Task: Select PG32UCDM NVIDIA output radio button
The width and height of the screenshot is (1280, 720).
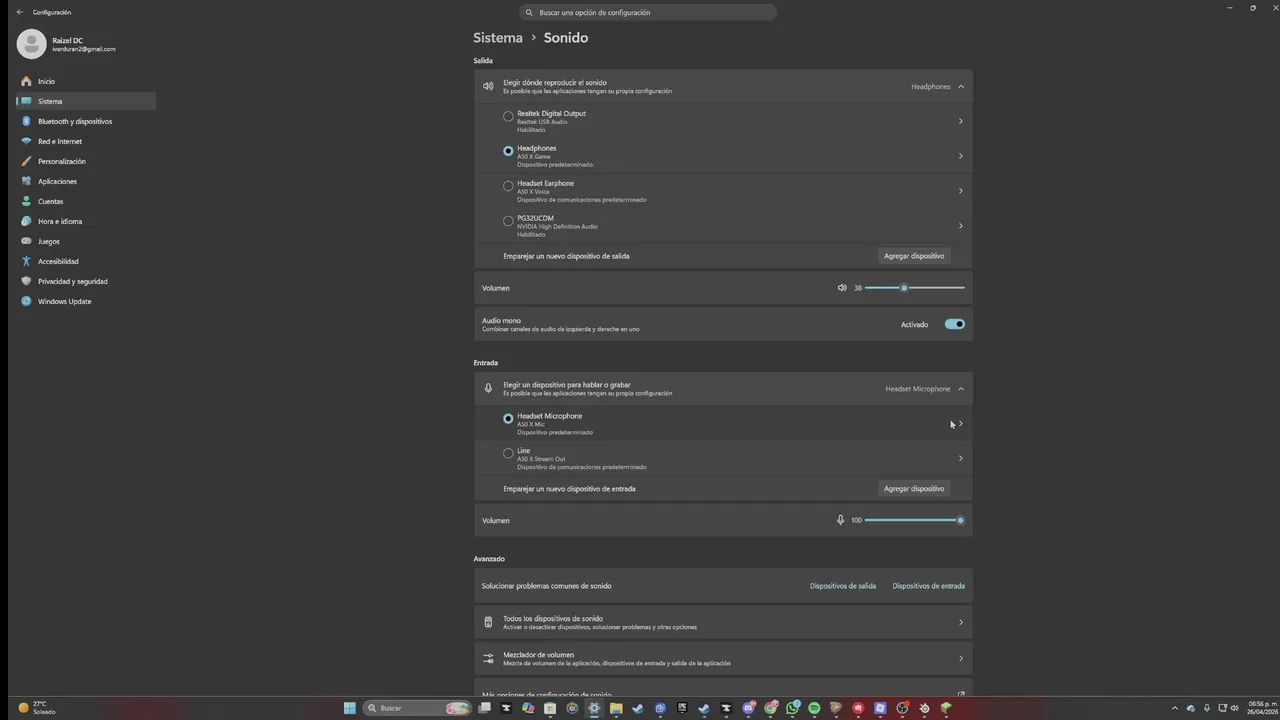Action: pyautogui.click(x=508, y=221)
